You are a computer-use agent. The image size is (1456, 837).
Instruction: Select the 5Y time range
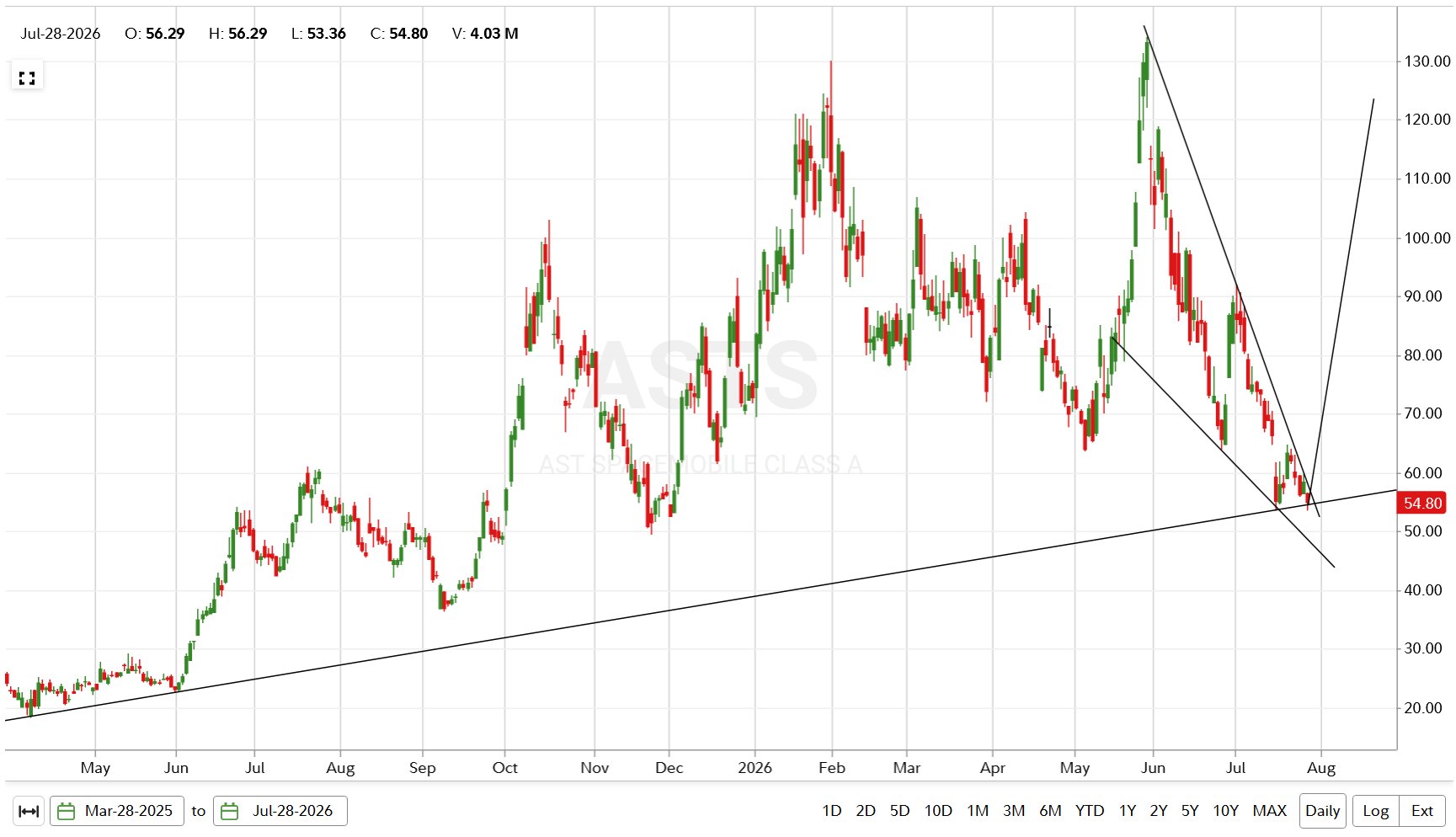click(1190, 811)
